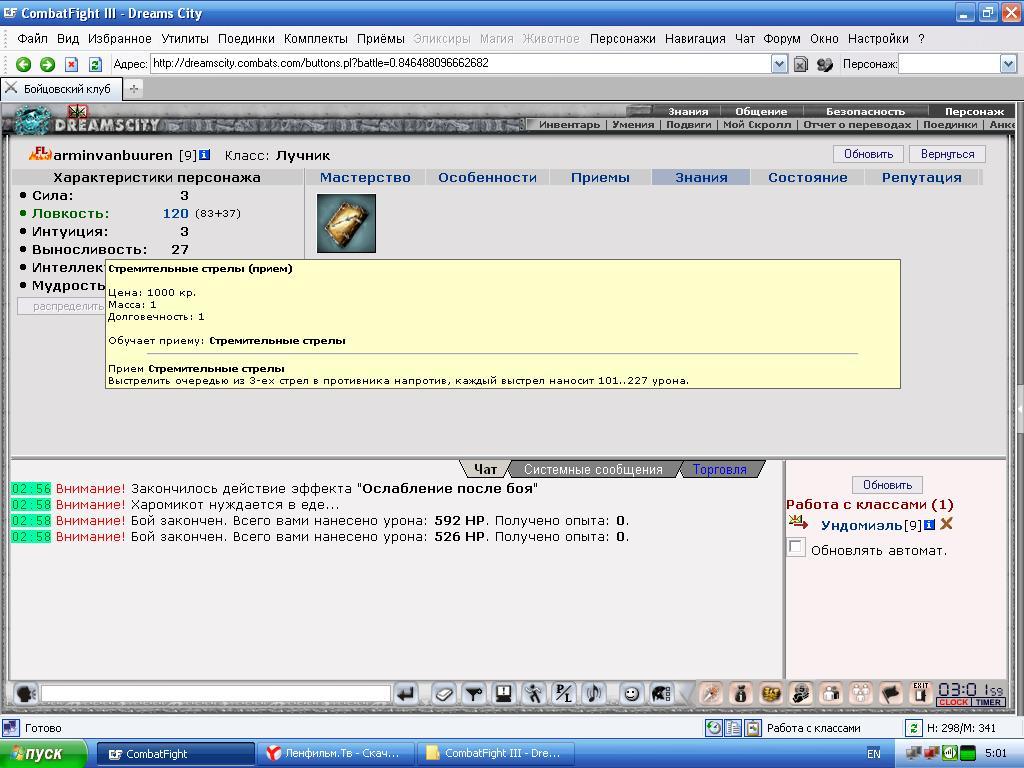
Task: Remove Ундомиэль with the X icon
Action: pos(946,524)
